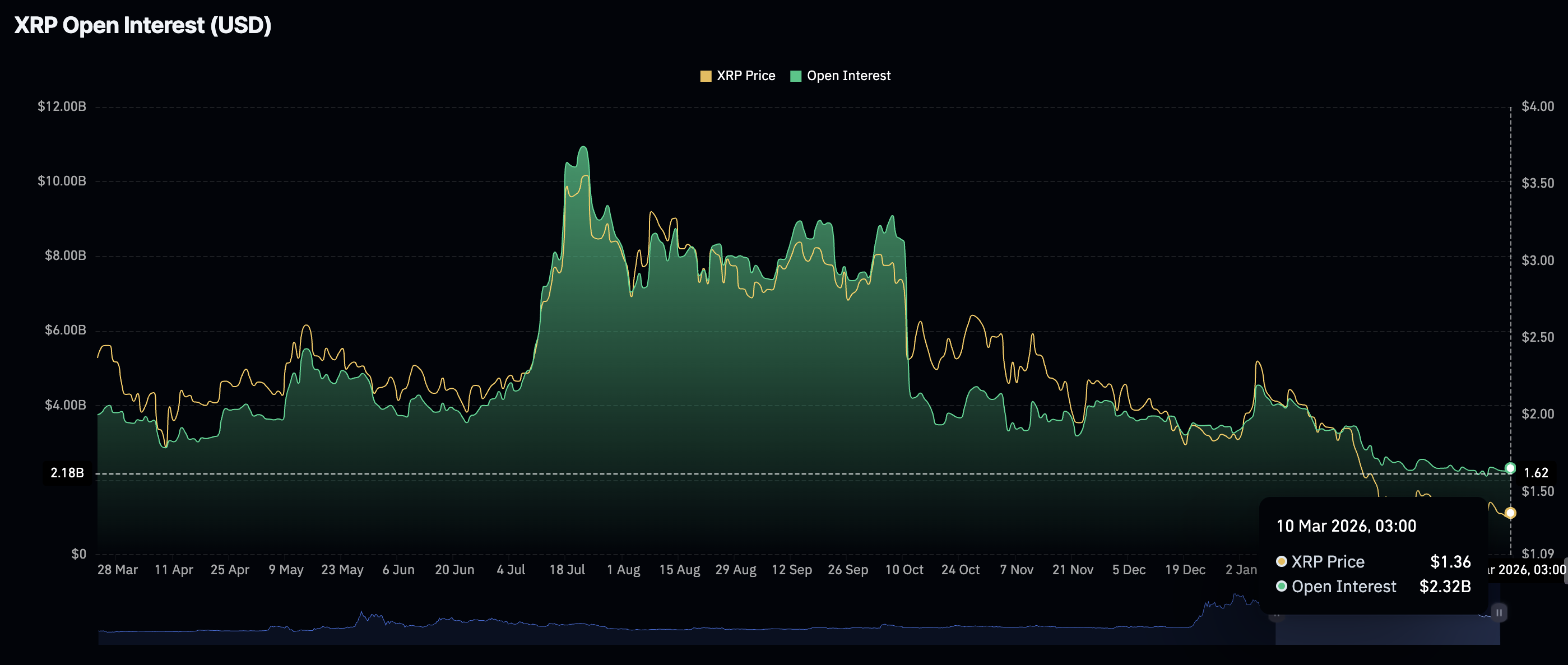Click the yellow XRP Price legend swatch

[706, 76]
